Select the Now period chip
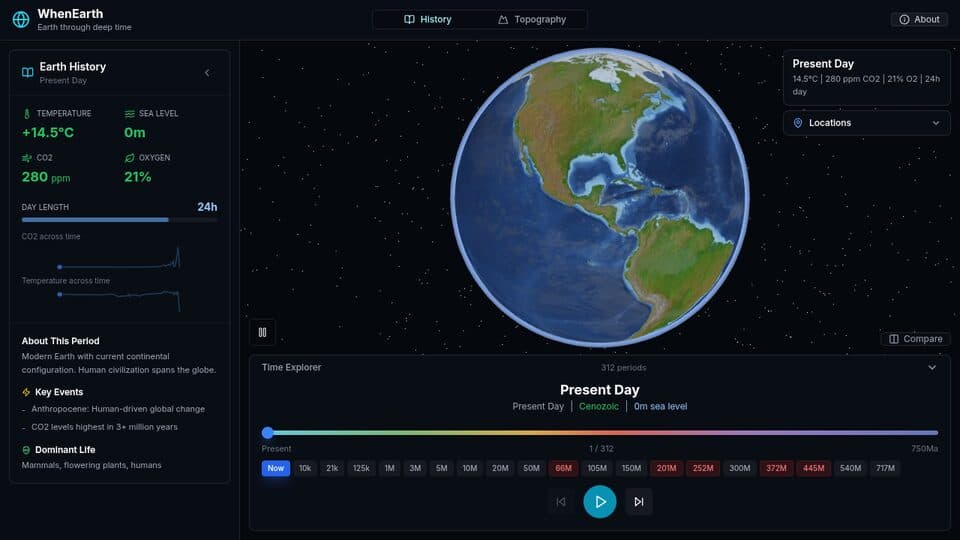The width and height of the screenshot is (960, 540). point(276,468)
